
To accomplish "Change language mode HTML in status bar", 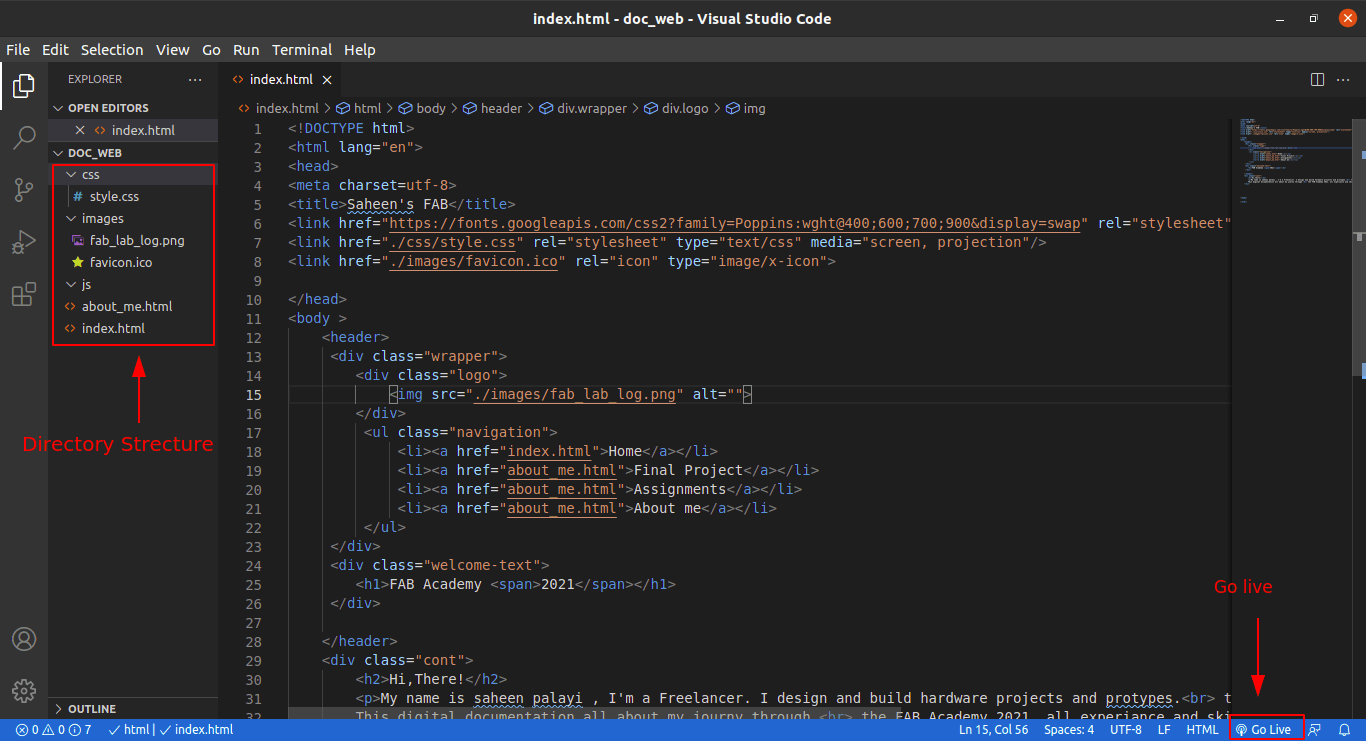I will pyautogui.click(x=1202, y=730).
